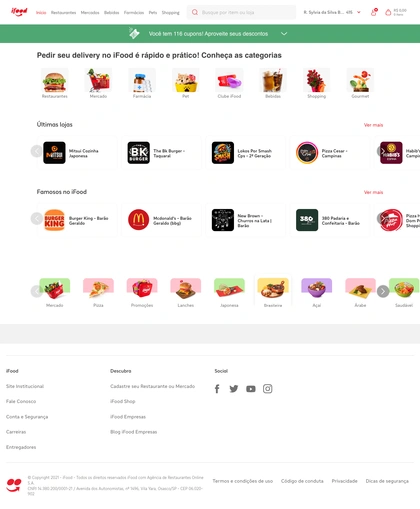
Task: Expand the coupons banner chevron
Action: pos(284,34)
